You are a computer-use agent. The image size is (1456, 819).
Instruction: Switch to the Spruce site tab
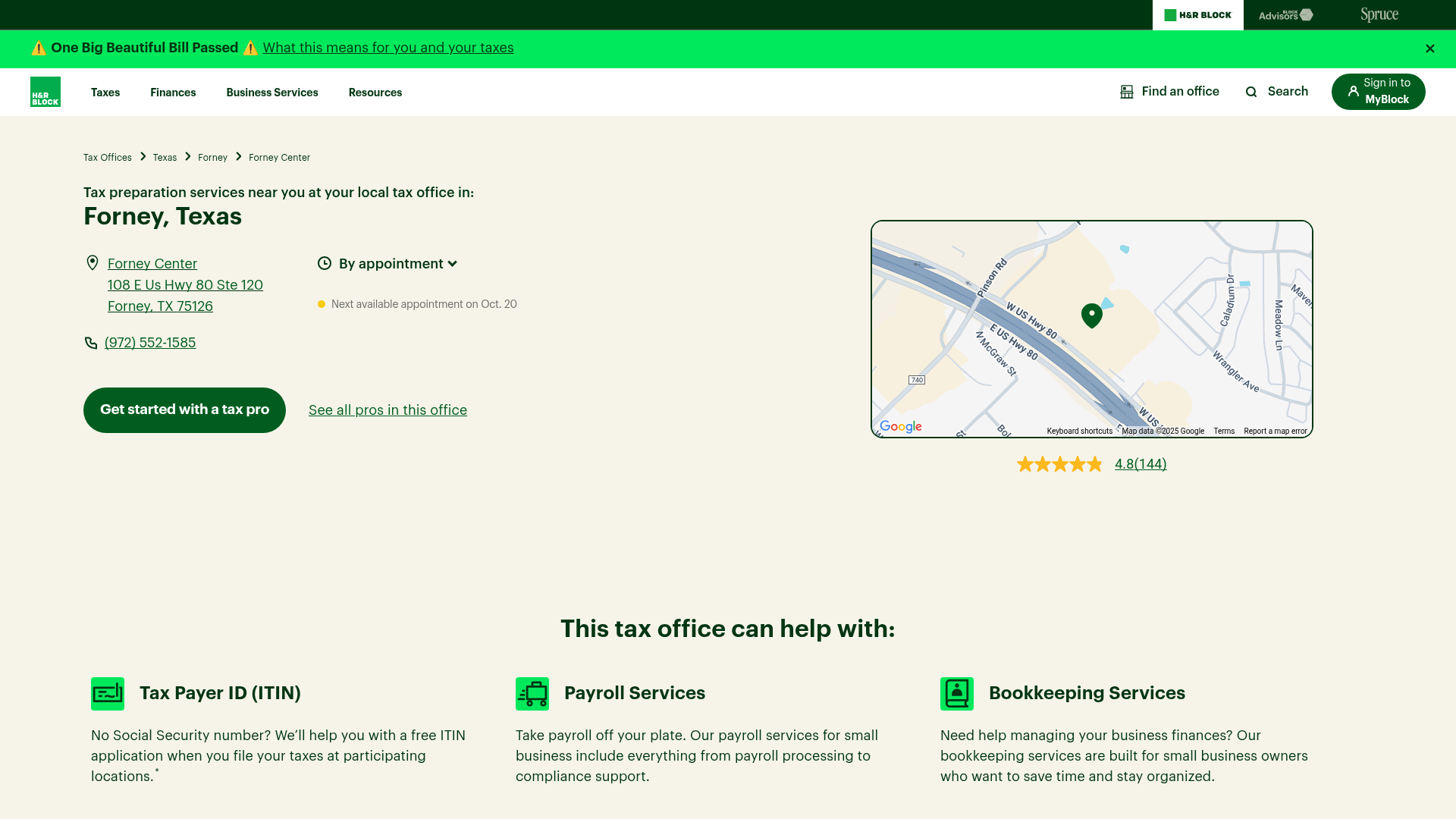pyautogui.click(x=1379, y=14)
